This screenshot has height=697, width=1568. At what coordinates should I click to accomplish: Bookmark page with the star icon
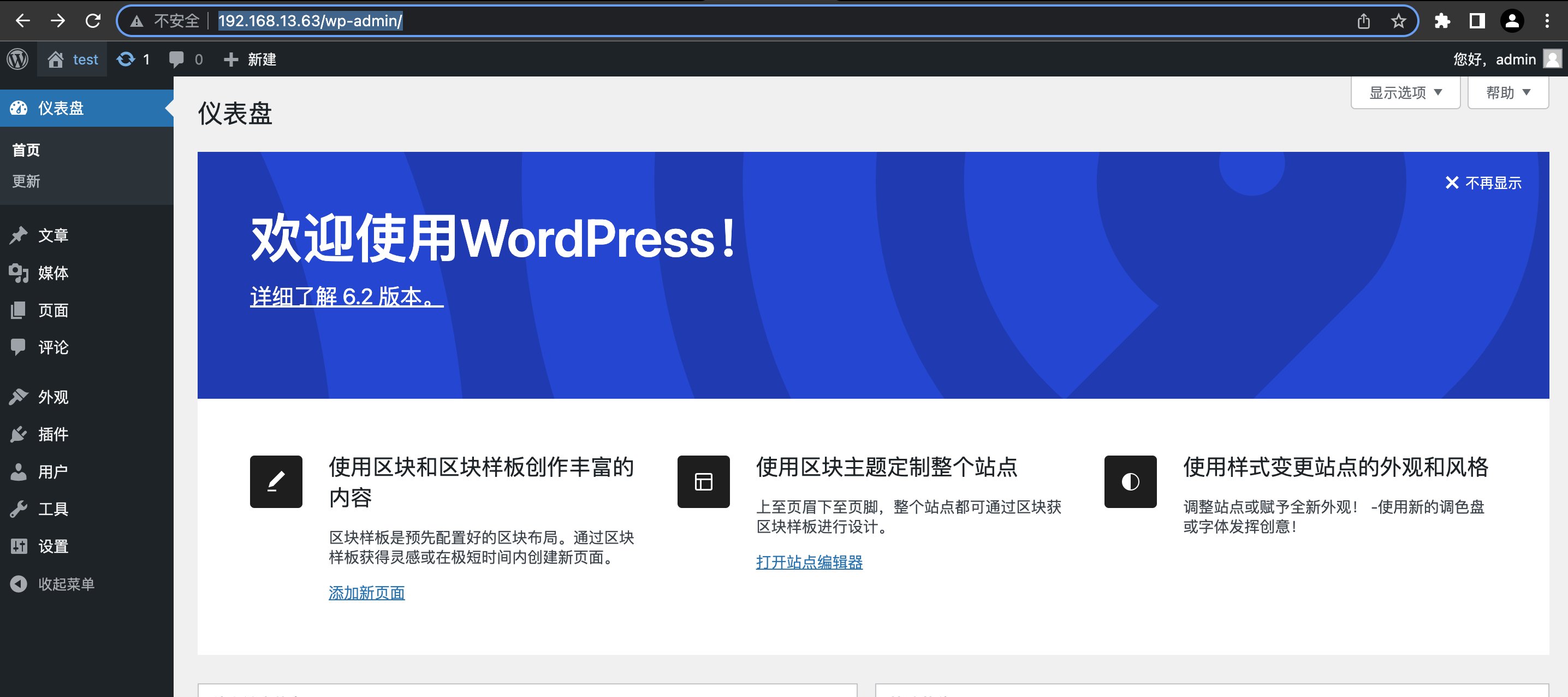click(1398, 21)
